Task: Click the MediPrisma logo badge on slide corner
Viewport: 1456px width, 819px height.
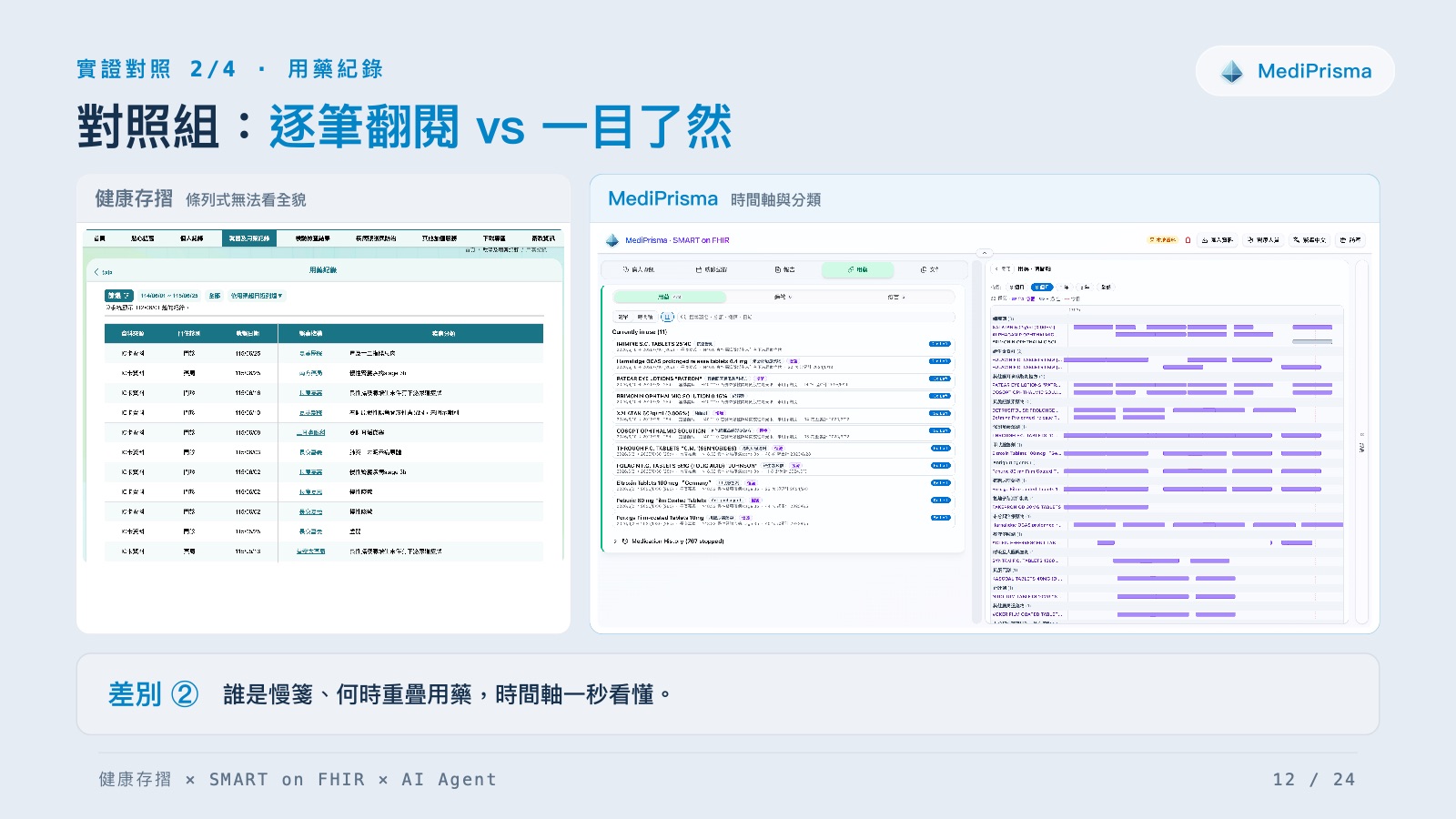Action: pyautogui.click(x=1295, y=71)
